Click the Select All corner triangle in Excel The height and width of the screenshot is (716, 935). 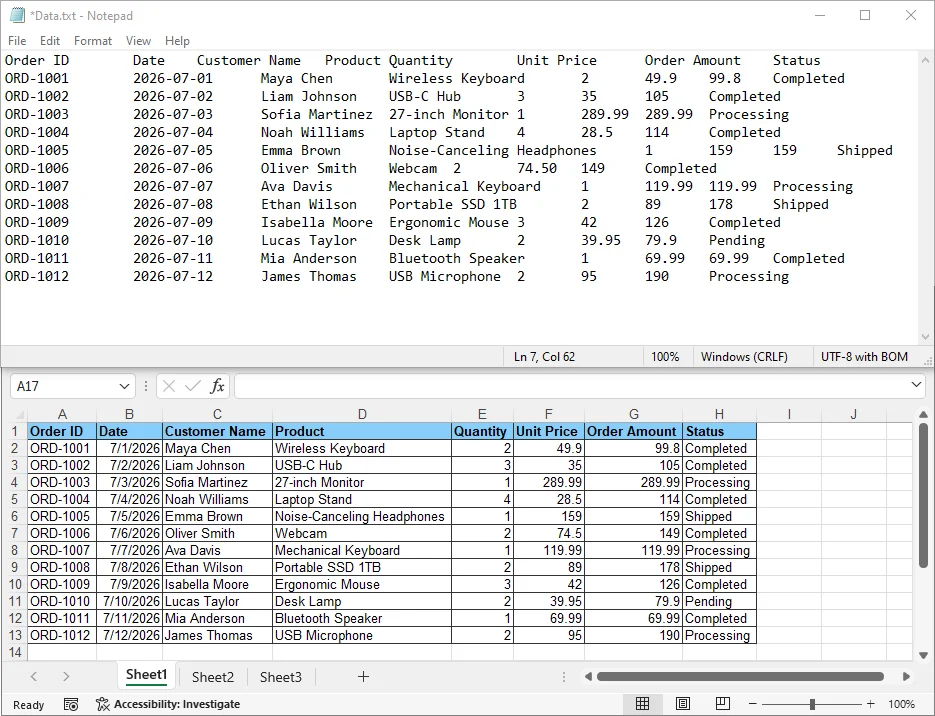click(x=19, y=414)
